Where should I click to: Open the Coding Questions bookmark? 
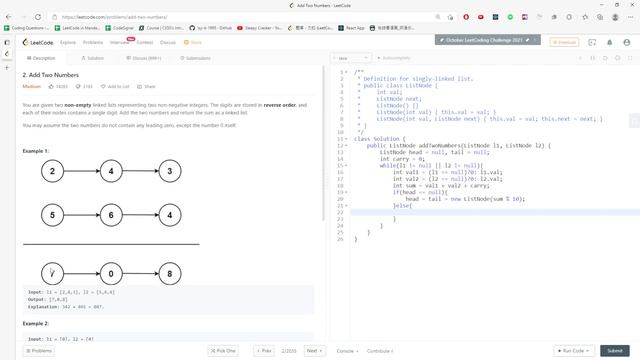click(27, 28)
